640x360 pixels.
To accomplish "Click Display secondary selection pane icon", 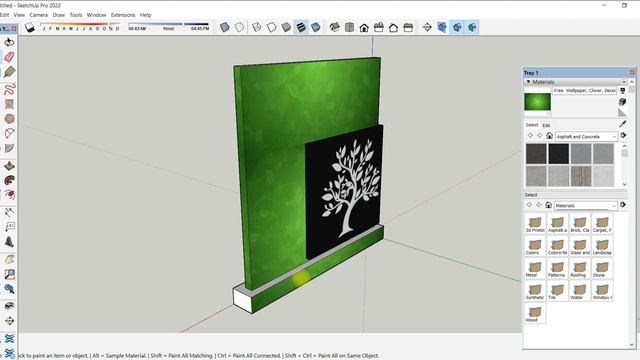I will [622, 91].
